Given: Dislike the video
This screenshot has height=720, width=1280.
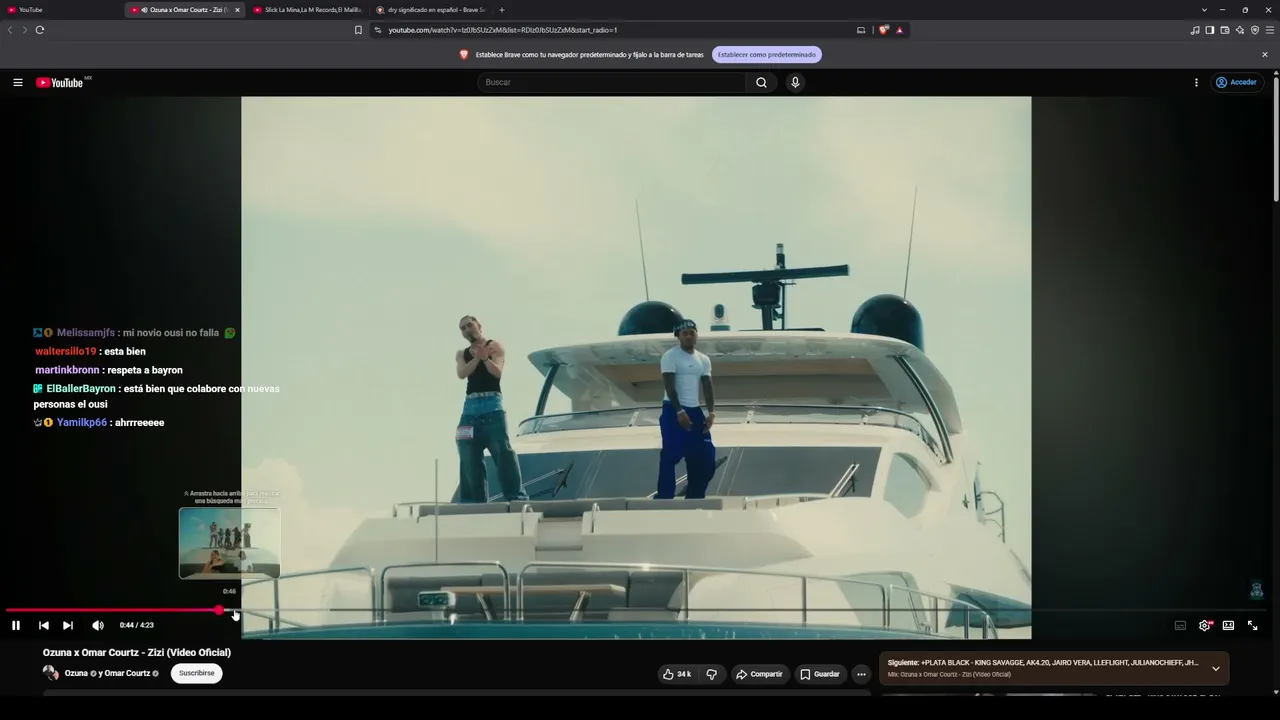Looking at the screenshot, I should pos(711,674).
